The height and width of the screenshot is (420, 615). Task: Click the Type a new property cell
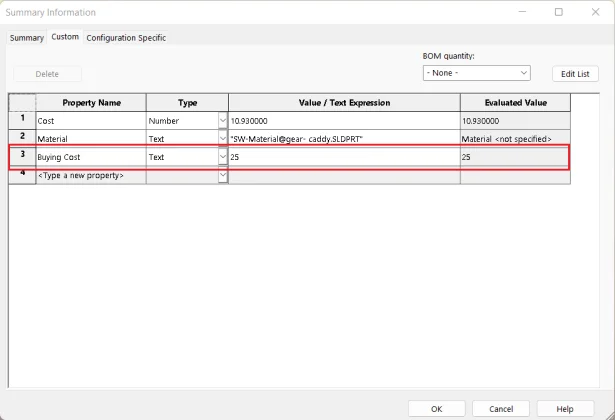(x=90, y=175)
